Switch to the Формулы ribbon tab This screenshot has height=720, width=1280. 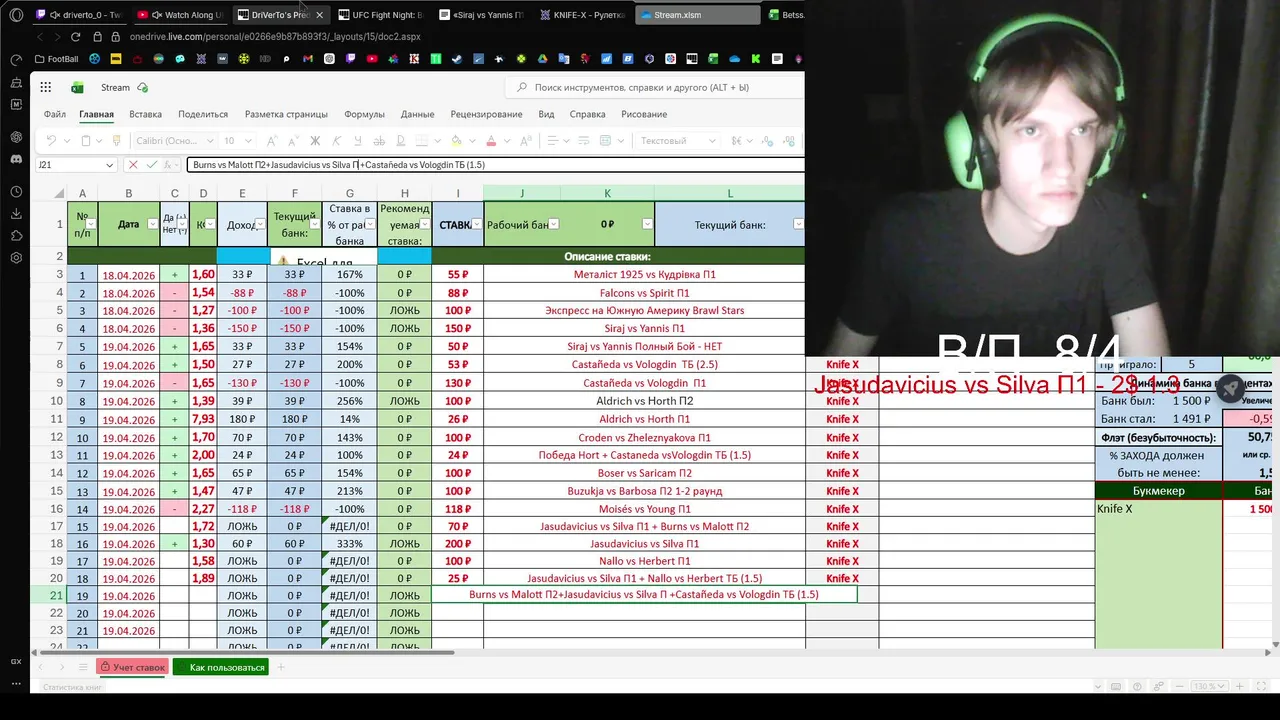coord(364,114)
